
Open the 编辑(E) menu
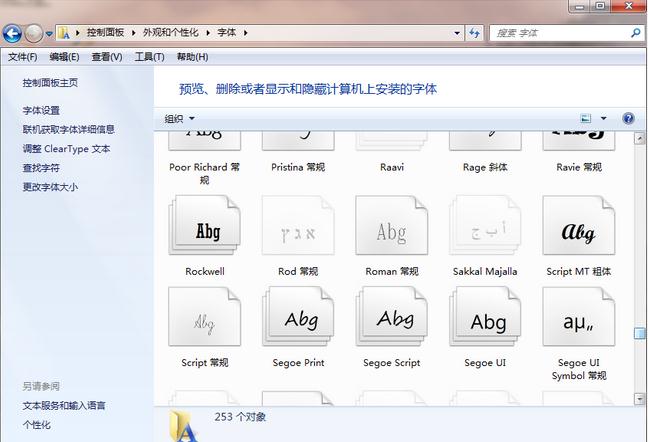[x=64, y=57]
